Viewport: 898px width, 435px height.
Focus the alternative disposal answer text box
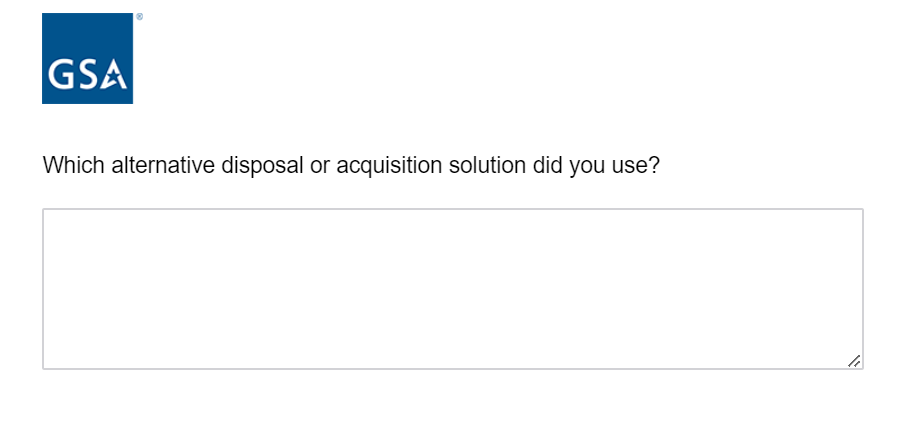tap(452, 289)
